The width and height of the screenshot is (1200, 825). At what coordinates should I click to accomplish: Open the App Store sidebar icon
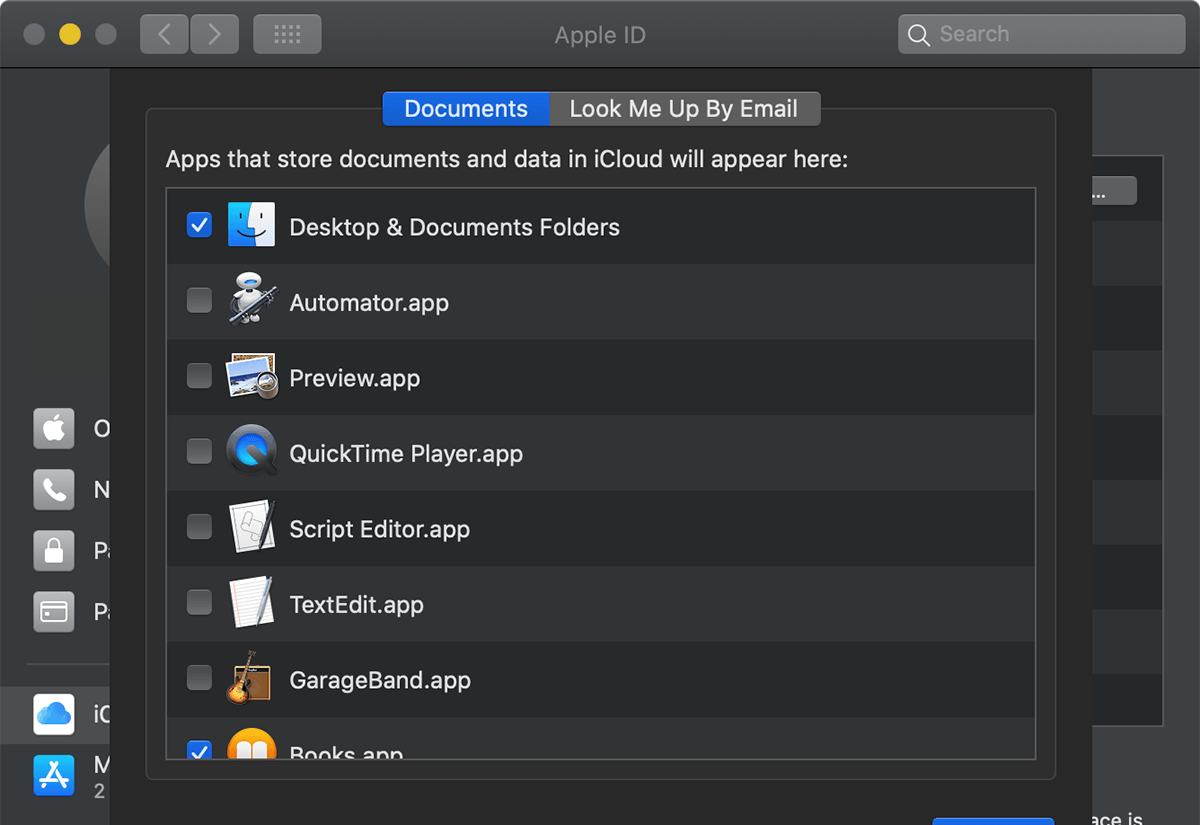[54, 775]
